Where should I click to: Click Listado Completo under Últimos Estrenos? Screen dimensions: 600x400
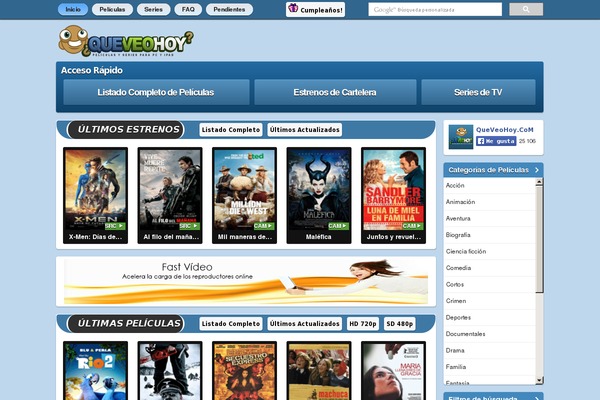(x=231, y=129)
